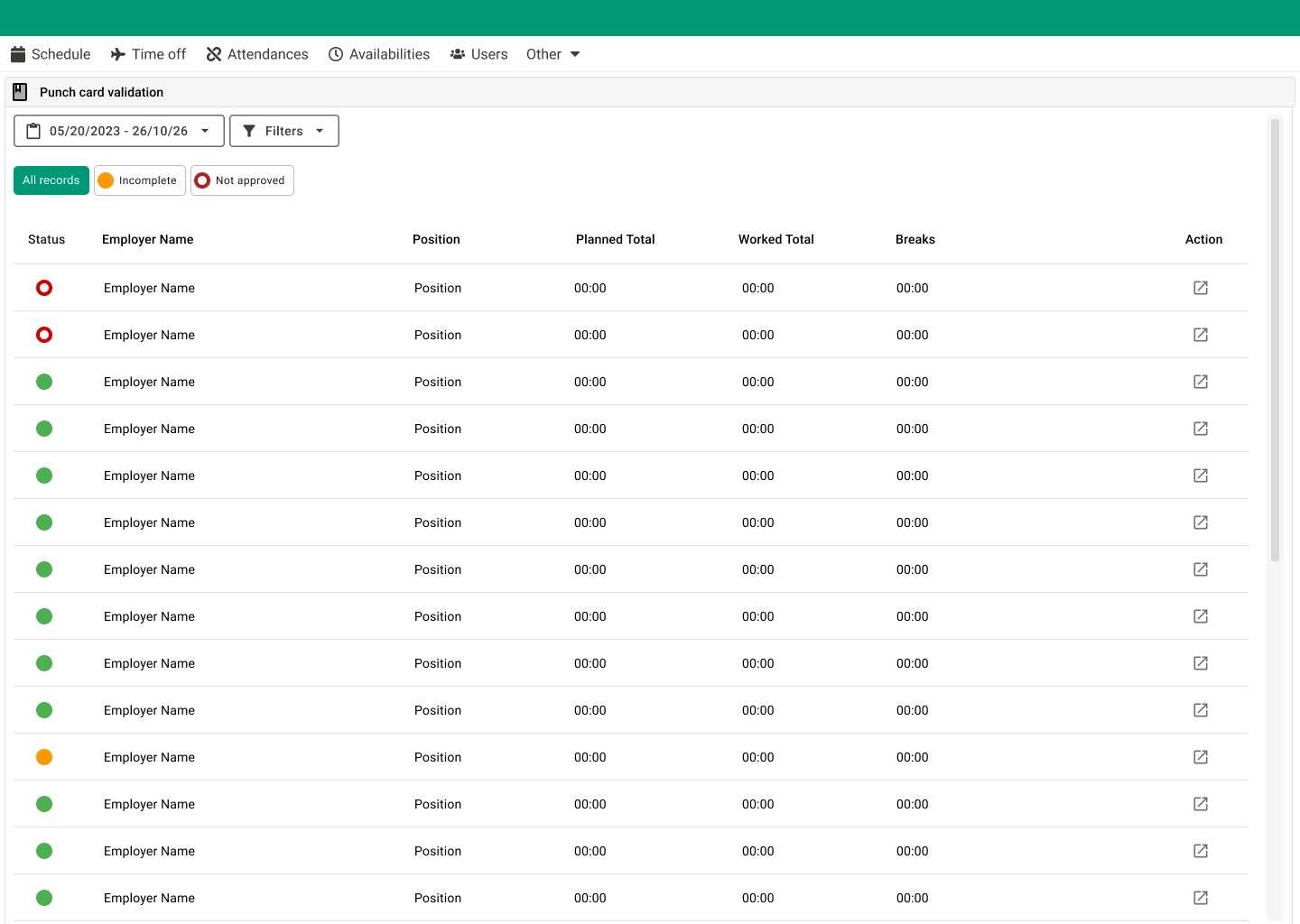Expand the date range selector
The width and height of the screenshot is (1300, 924).
[x=118, y=130]
